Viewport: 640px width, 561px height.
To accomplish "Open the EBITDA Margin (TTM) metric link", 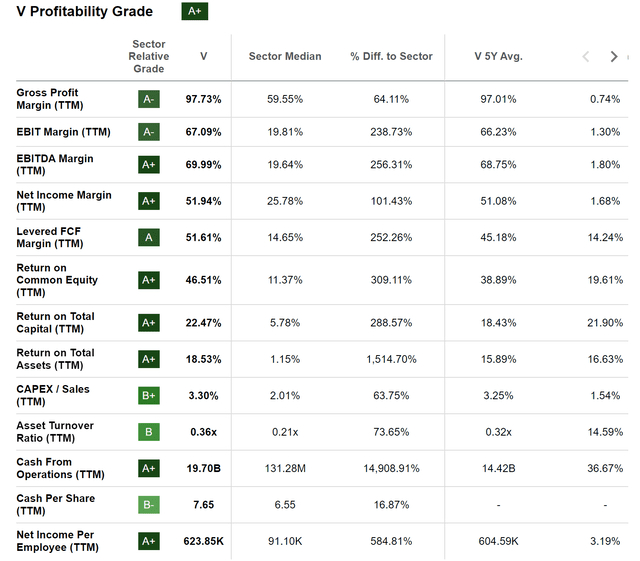I will 55,164.
